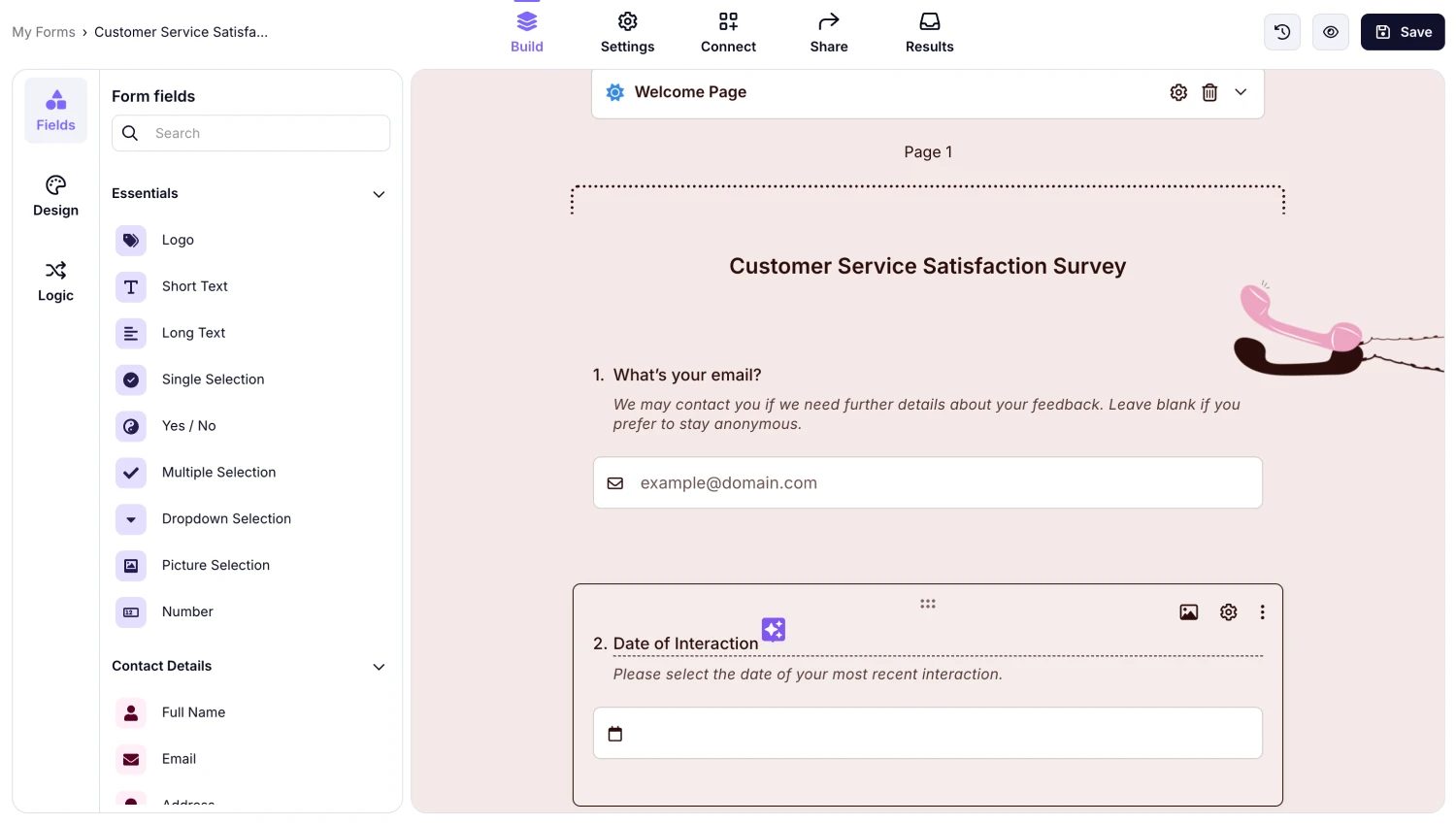The width and height of the screenshot is (1456, 825).
Task: Click the AI sparkle icon on Date of Interaction
Action: (773, 630)
